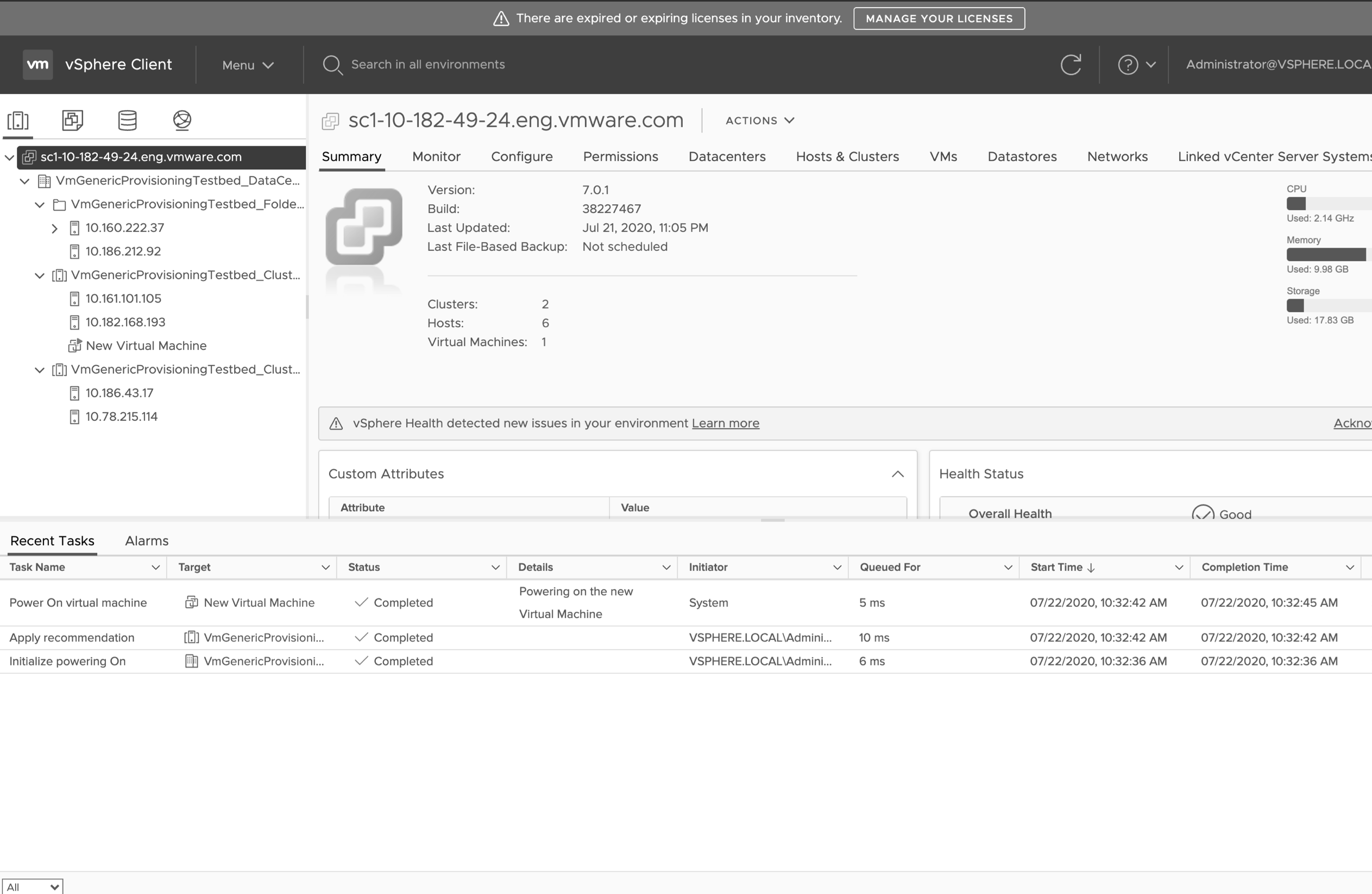1372x894 pixels.
Task: Click the Administrator@VSPHERE.LOCAL user menu
Action: [x=1279, y=65]
